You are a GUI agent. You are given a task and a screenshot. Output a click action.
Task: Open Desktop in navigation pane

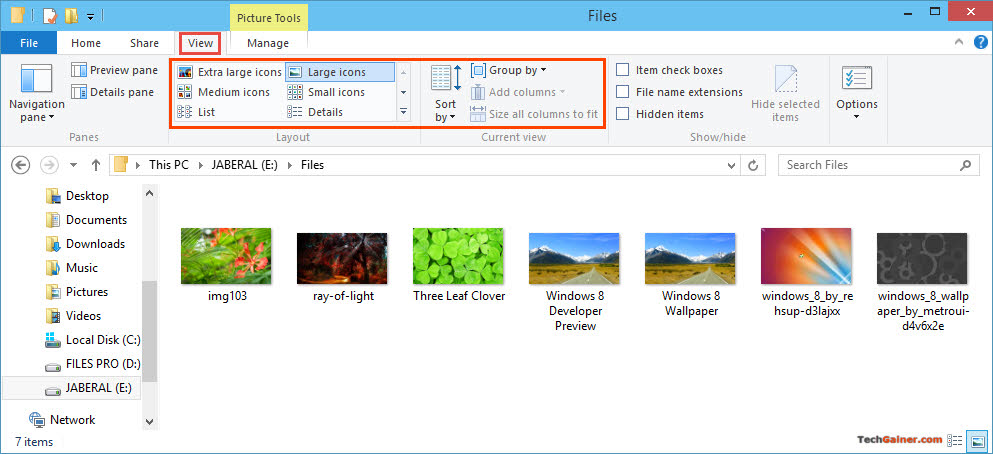77,196
